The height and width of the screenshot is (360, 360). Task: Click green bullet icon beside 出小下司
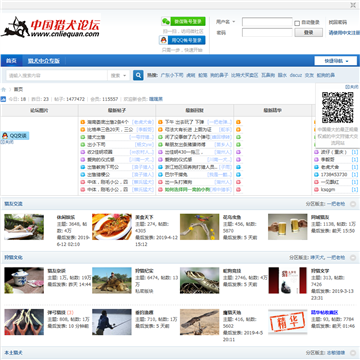[83, 145]
